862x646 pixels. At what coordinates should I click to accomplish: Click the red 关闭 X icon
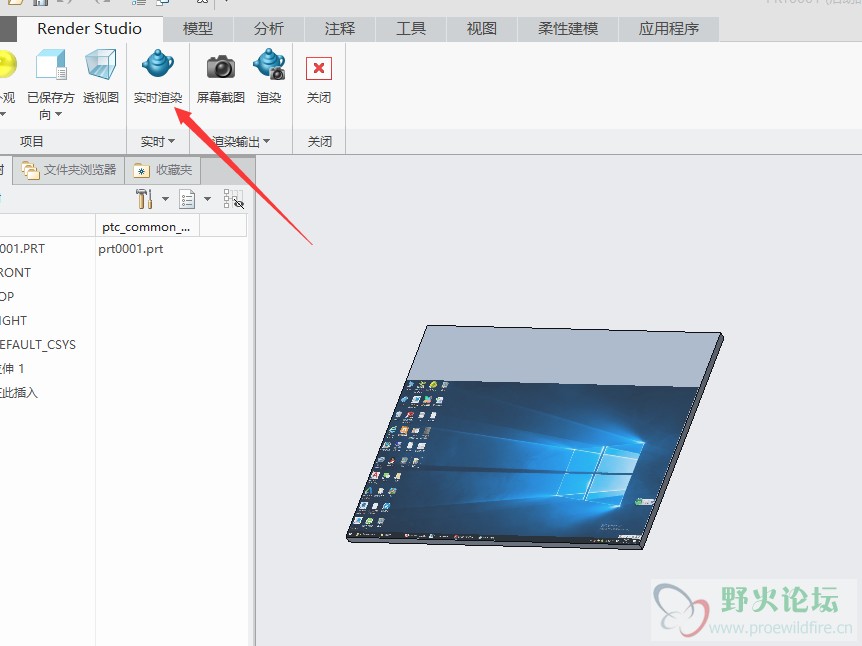click(x=319, y=68)
